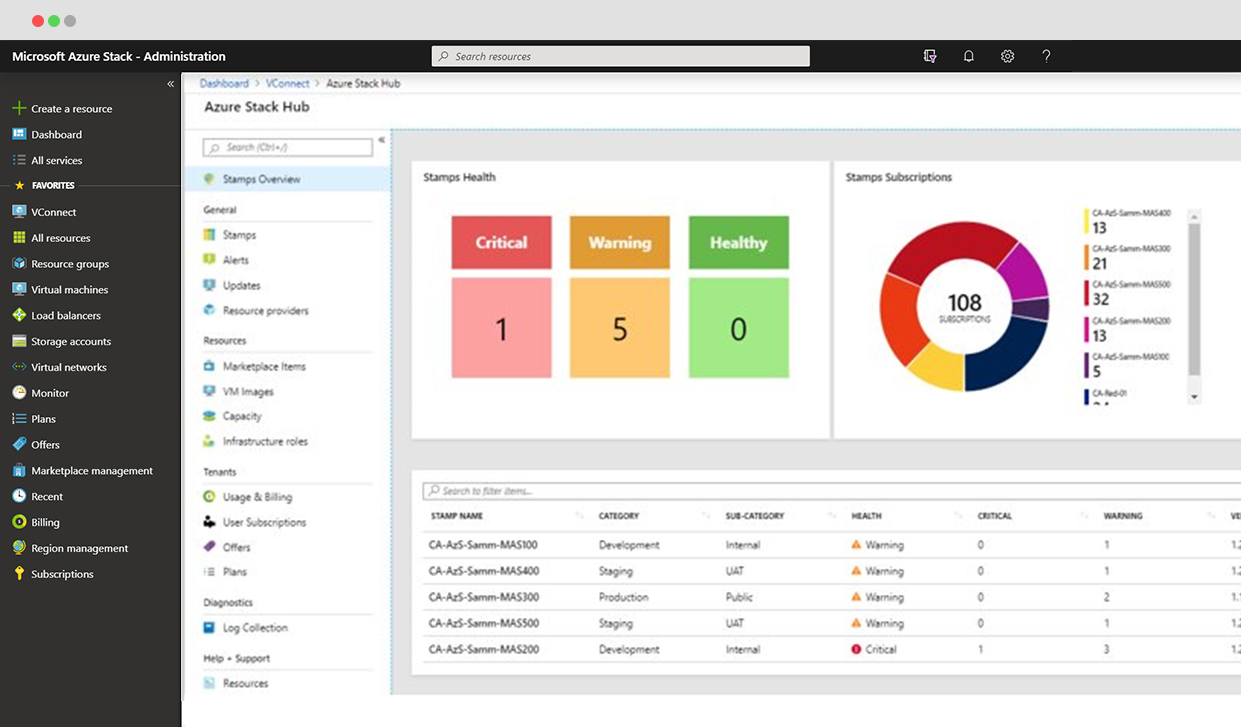Click the Subscriptions key icon
The width and height of the screenshot is (1241, 727).
click(x=19, y=574)
